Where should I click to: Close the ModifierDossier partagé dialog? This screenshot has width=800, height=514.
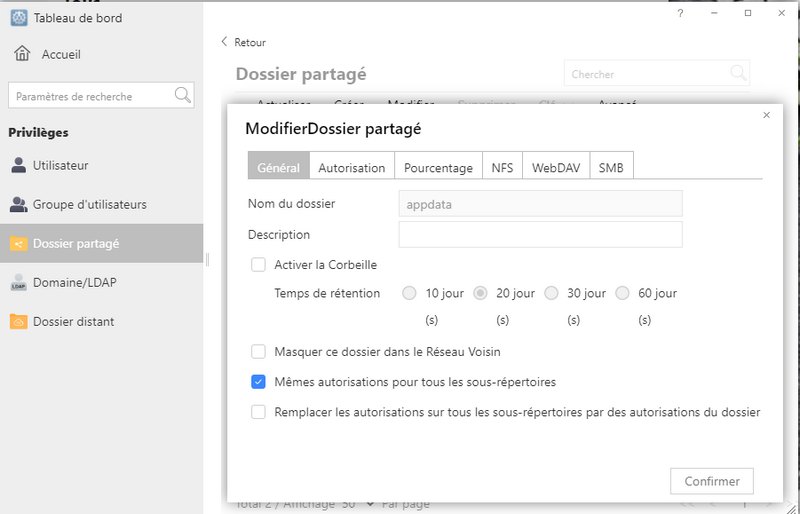click(x=766, y=116)
